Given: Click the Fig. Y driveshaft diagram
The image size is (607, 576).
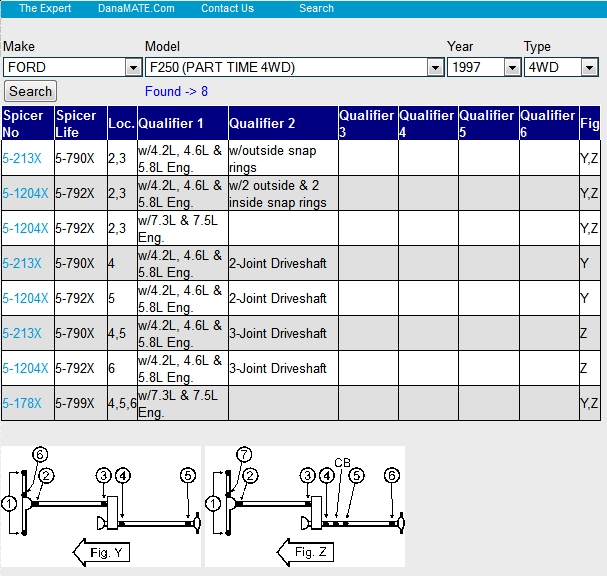Looking at the screenshot, I should pos(101,506).
